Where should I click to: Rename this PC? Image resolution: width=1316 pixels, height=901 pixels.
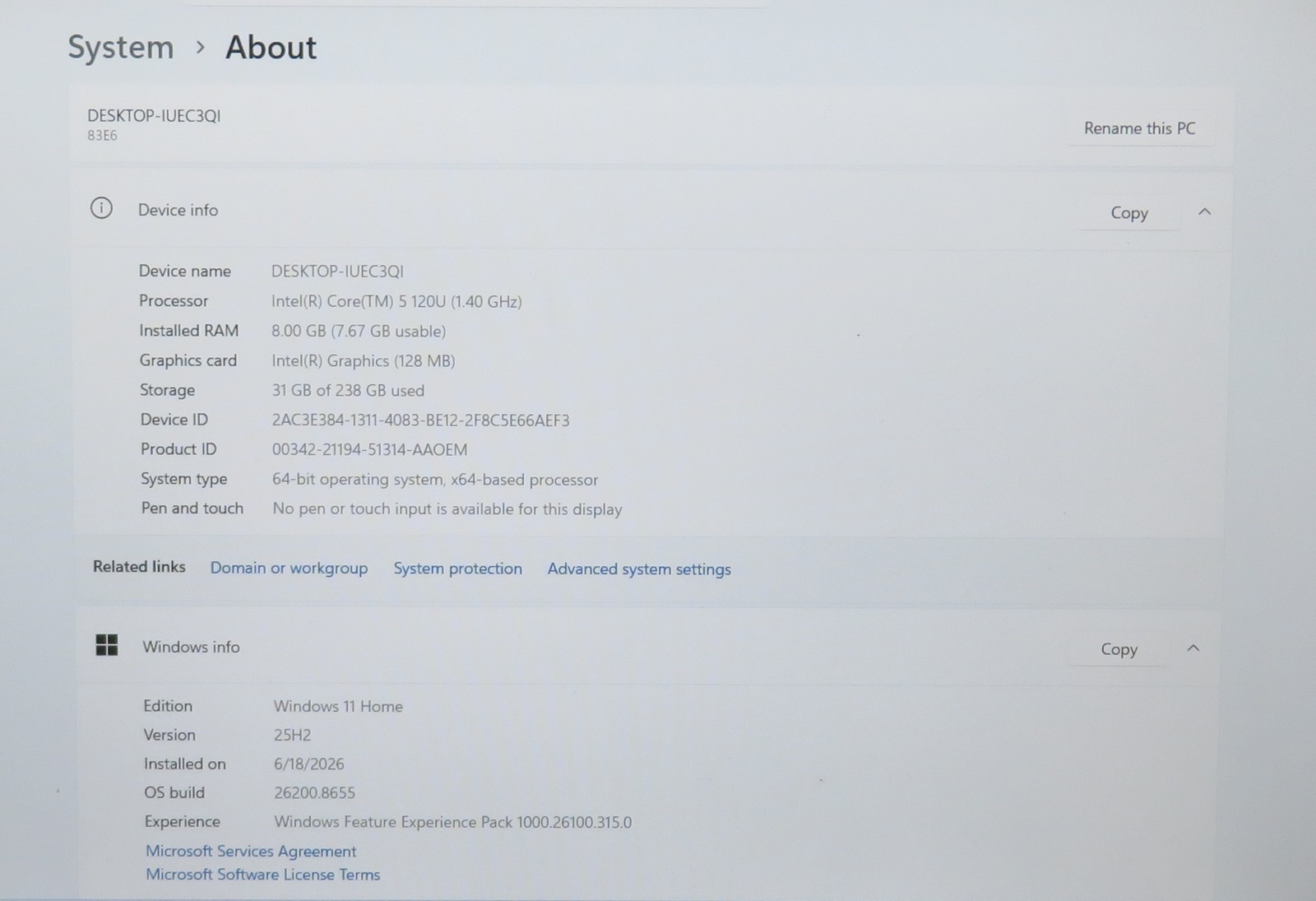[1139, 128]
